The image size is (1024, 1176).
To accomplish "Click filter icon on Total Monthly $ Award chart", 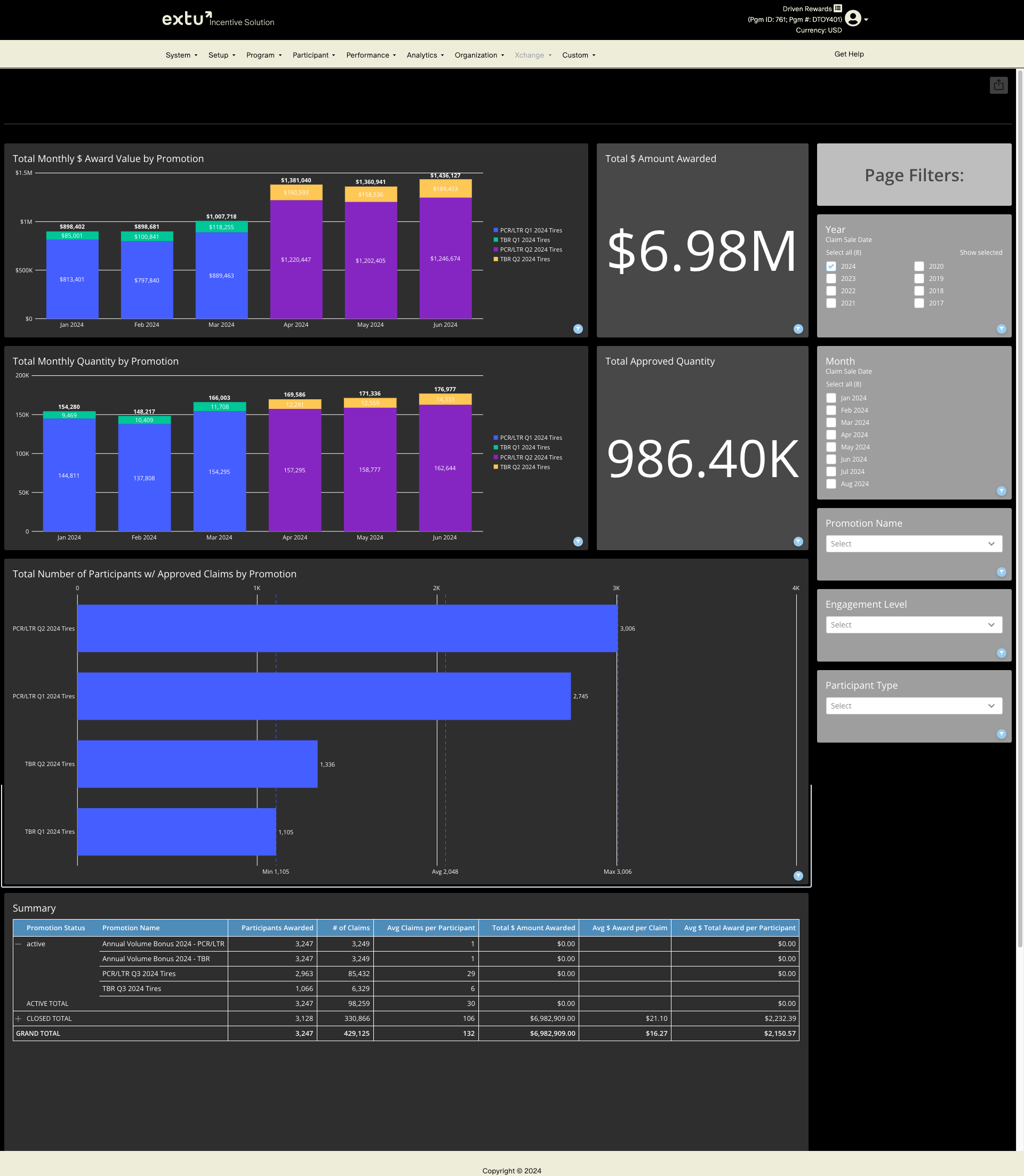I will coord(578,328).
